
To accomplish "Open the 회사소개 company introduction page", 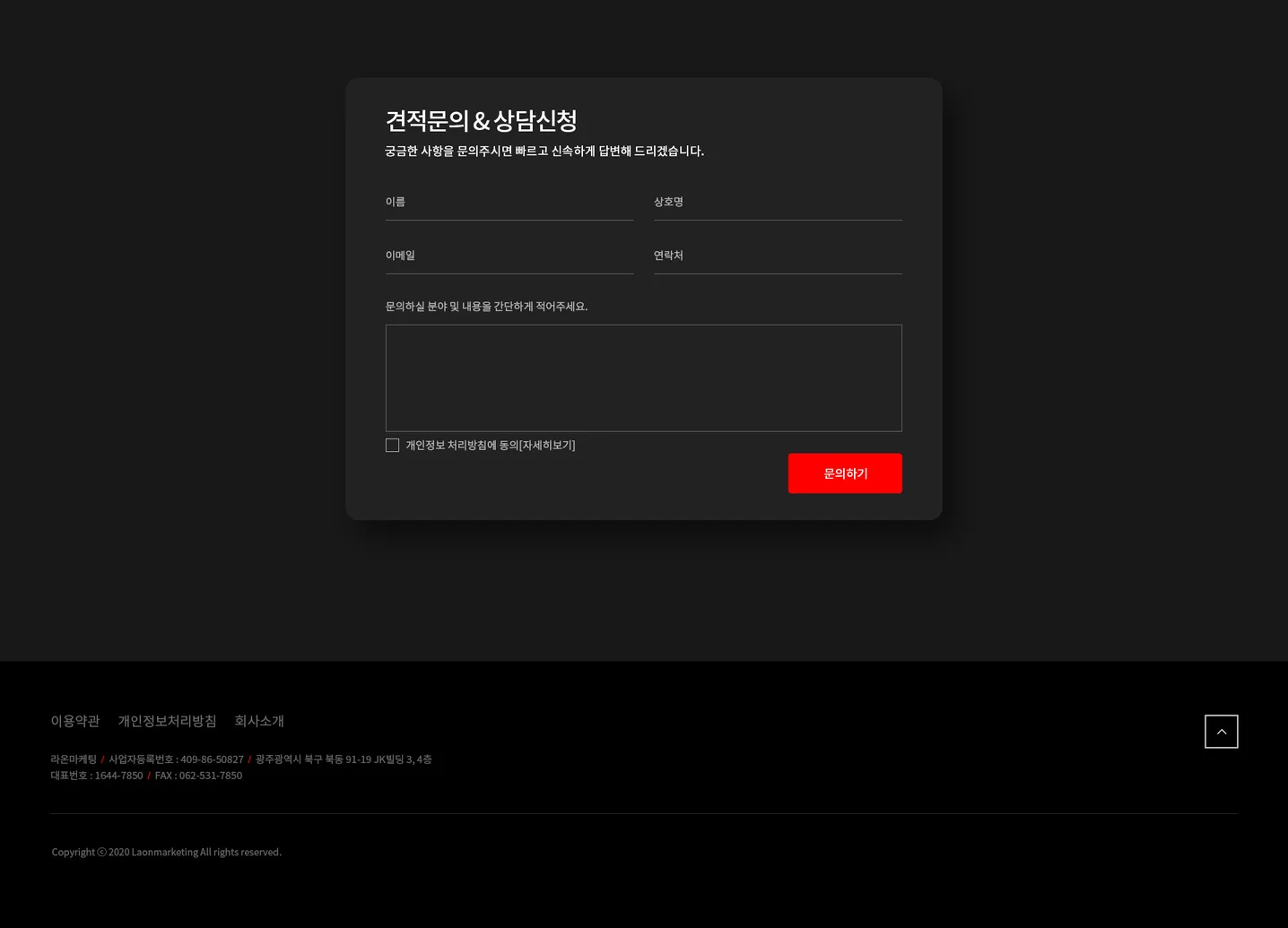I will [x=259, y=720].
